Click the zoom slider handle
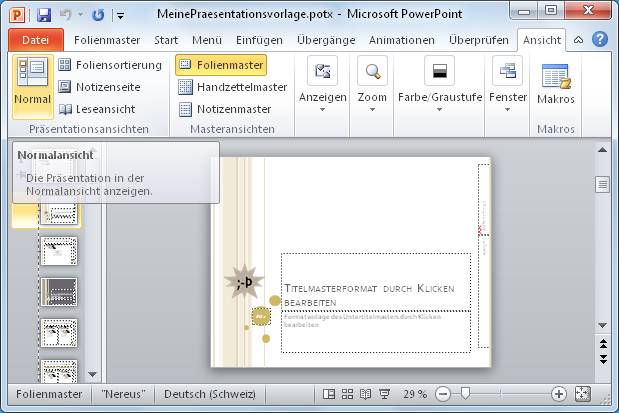 coord(465,393)
